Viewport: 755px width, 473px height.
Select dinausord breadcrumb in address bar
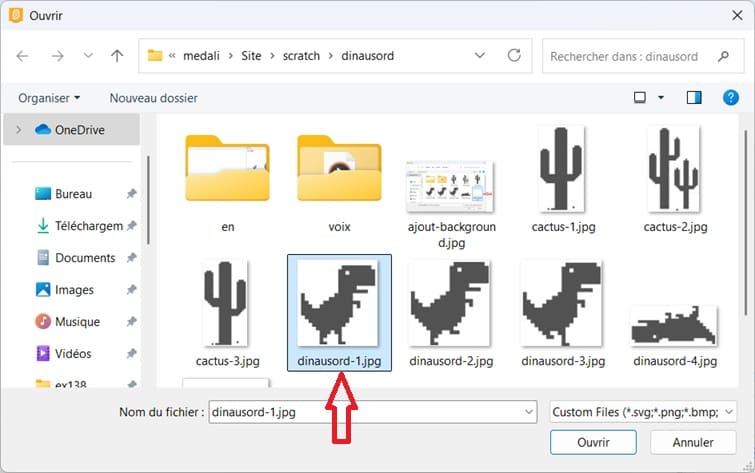pos(367,56)
